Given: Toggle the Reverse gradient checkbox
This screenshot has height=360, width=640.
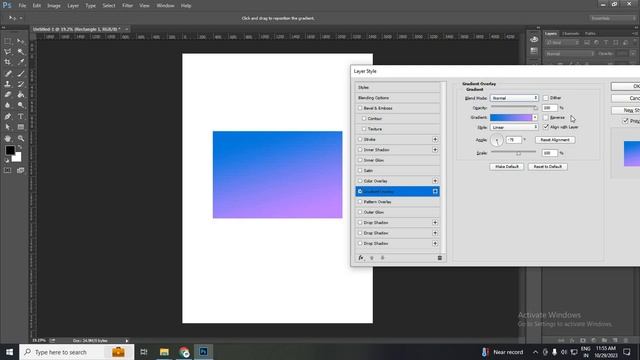Looking at the screenshot, I should [x=546, y=118].
